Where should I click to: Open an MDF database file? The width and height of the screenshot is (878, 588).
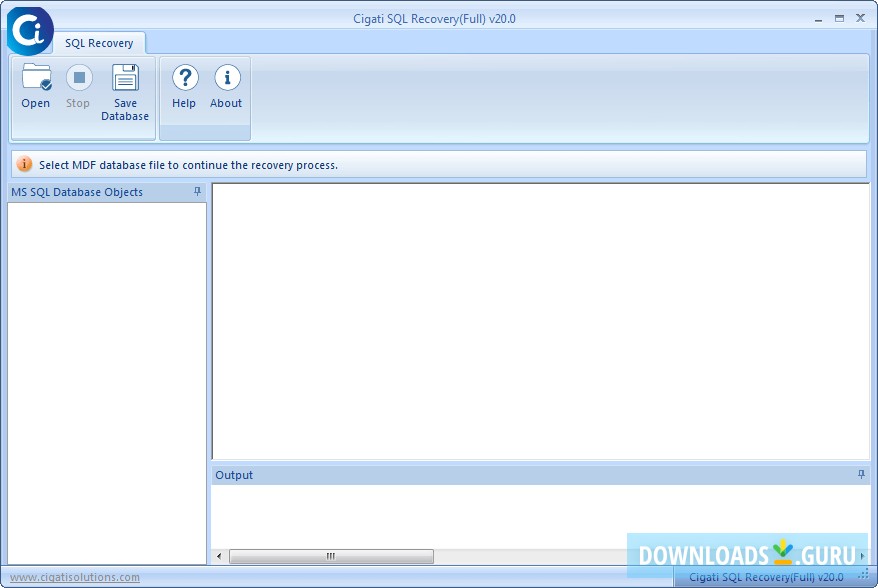click(x=36, y=86)
